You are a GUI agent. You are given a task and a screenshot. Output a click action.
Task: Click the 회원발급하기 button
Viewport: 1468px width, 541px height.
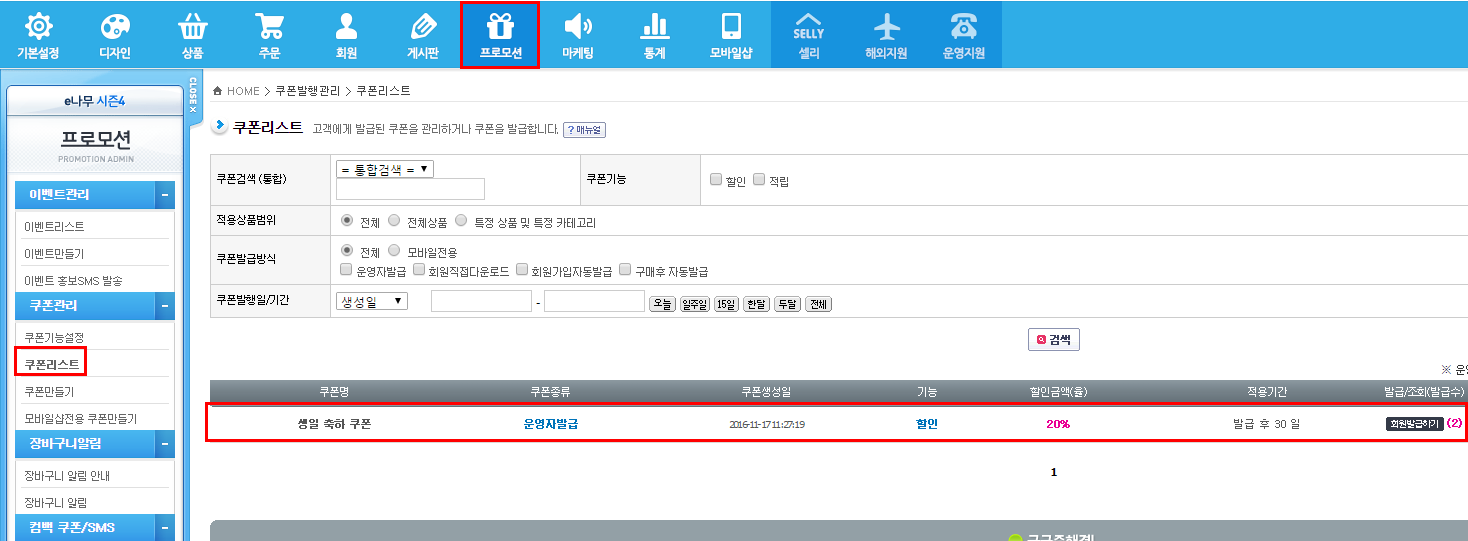pos(1414,424)
